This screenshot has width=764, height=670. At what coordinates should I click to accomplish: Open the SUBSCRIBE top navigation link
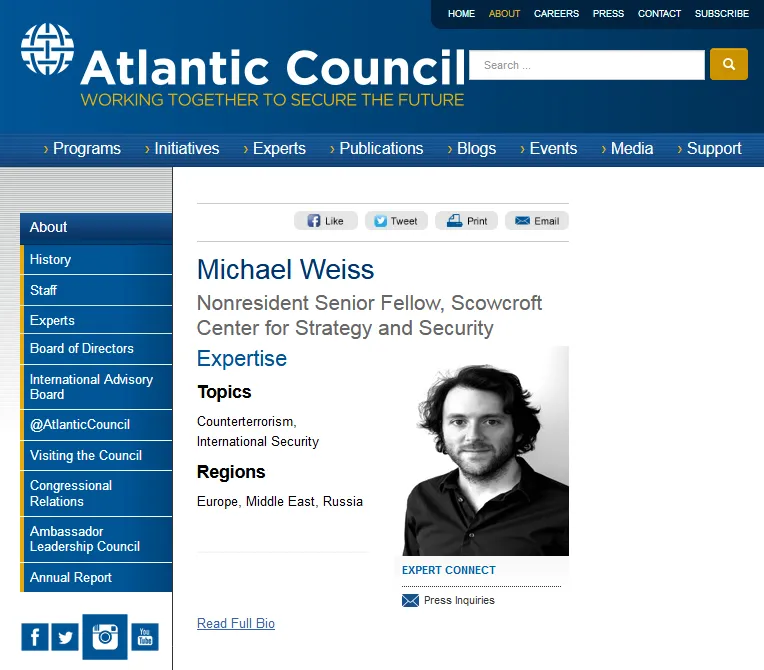(722, 14)
